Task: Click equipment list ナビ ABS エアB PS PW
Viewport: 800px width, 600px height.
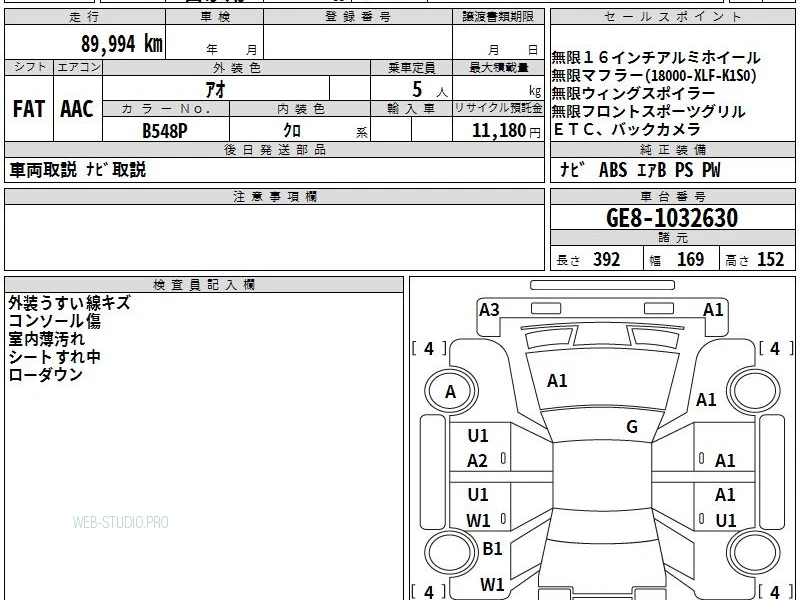Action: tap(640, 170)
